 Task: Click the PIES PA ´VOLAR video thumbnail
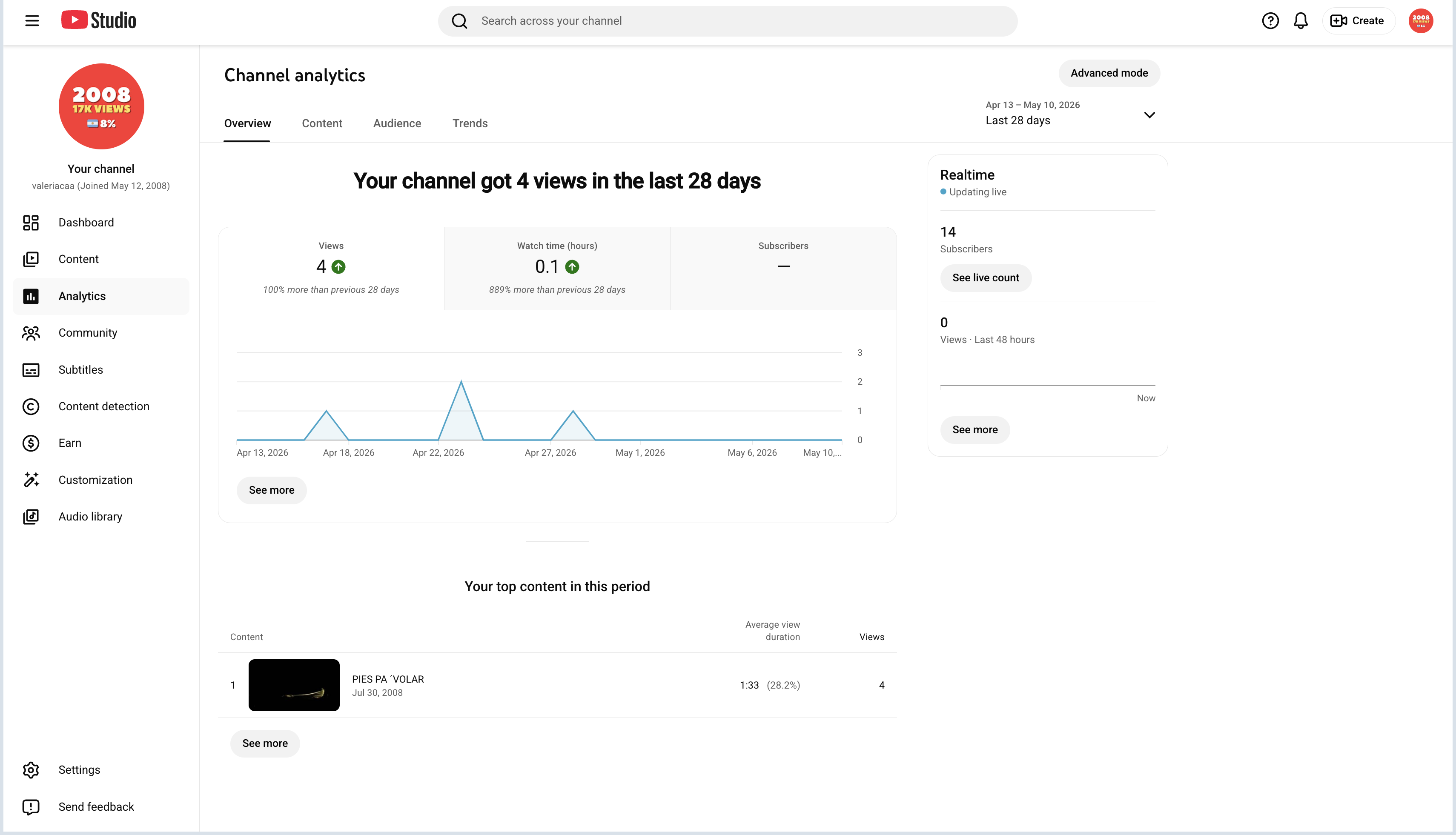tap(294, 685)
